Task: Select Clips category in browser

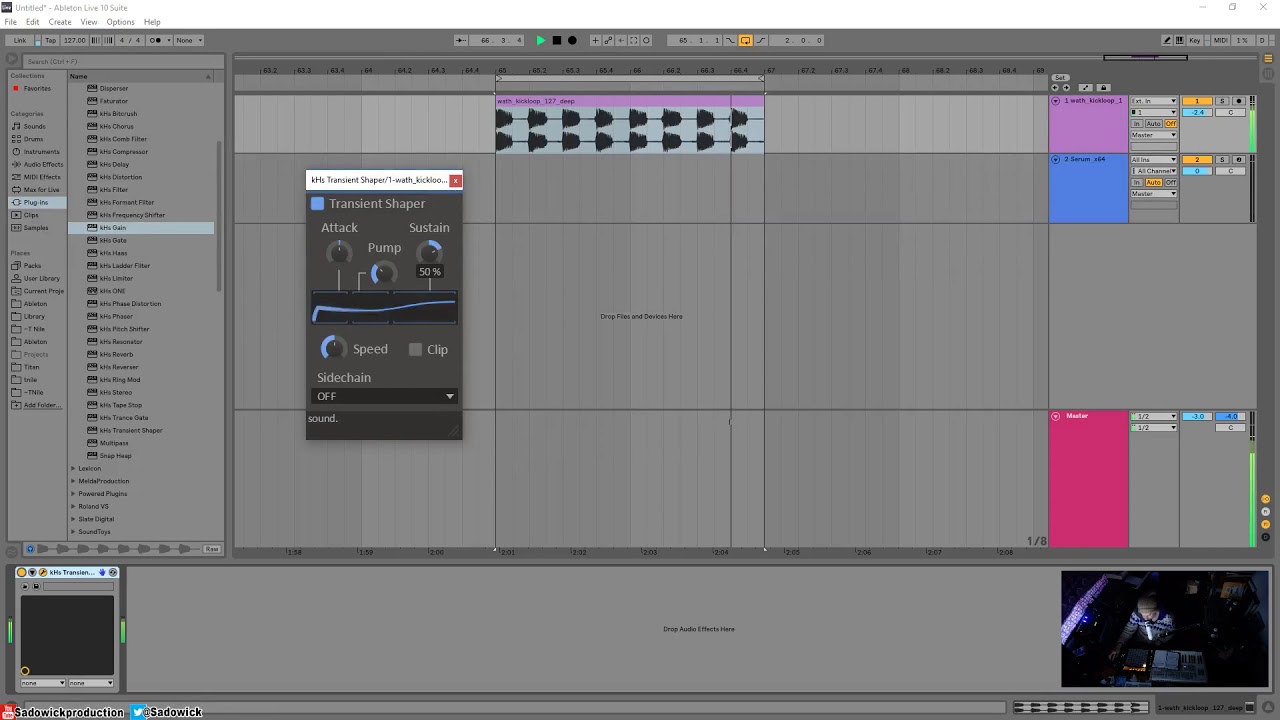Action: tap(31, 215)
